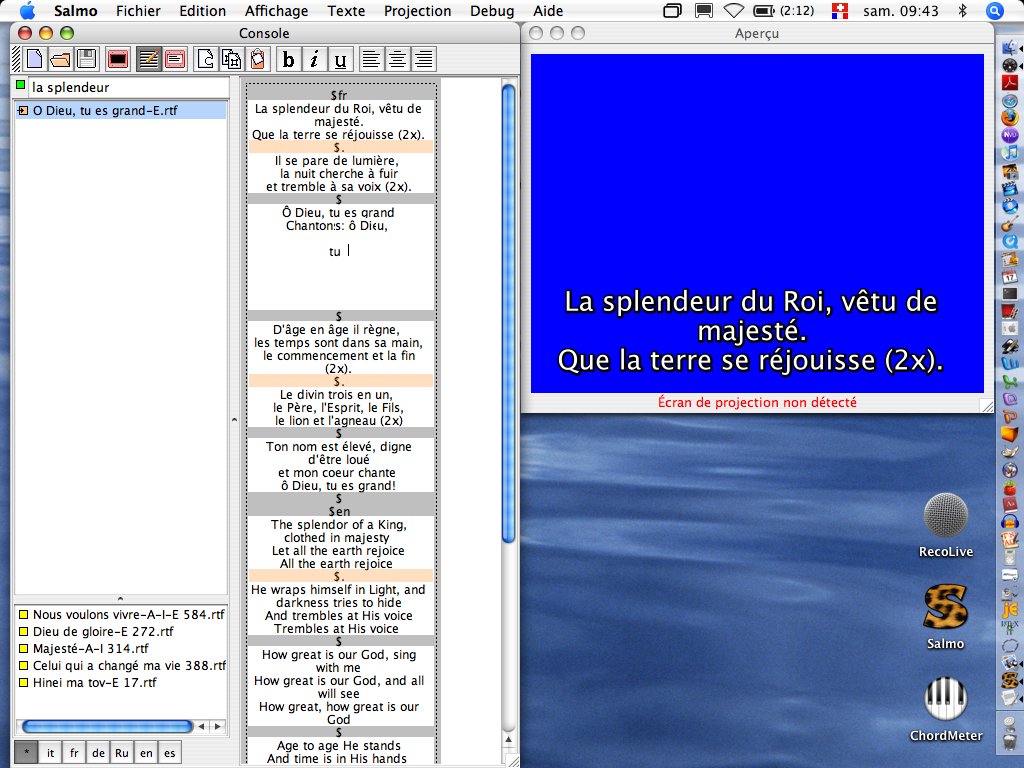Toggle italic formatting button
Screen dimensions: 1024x768
click(x=314, y=59)
